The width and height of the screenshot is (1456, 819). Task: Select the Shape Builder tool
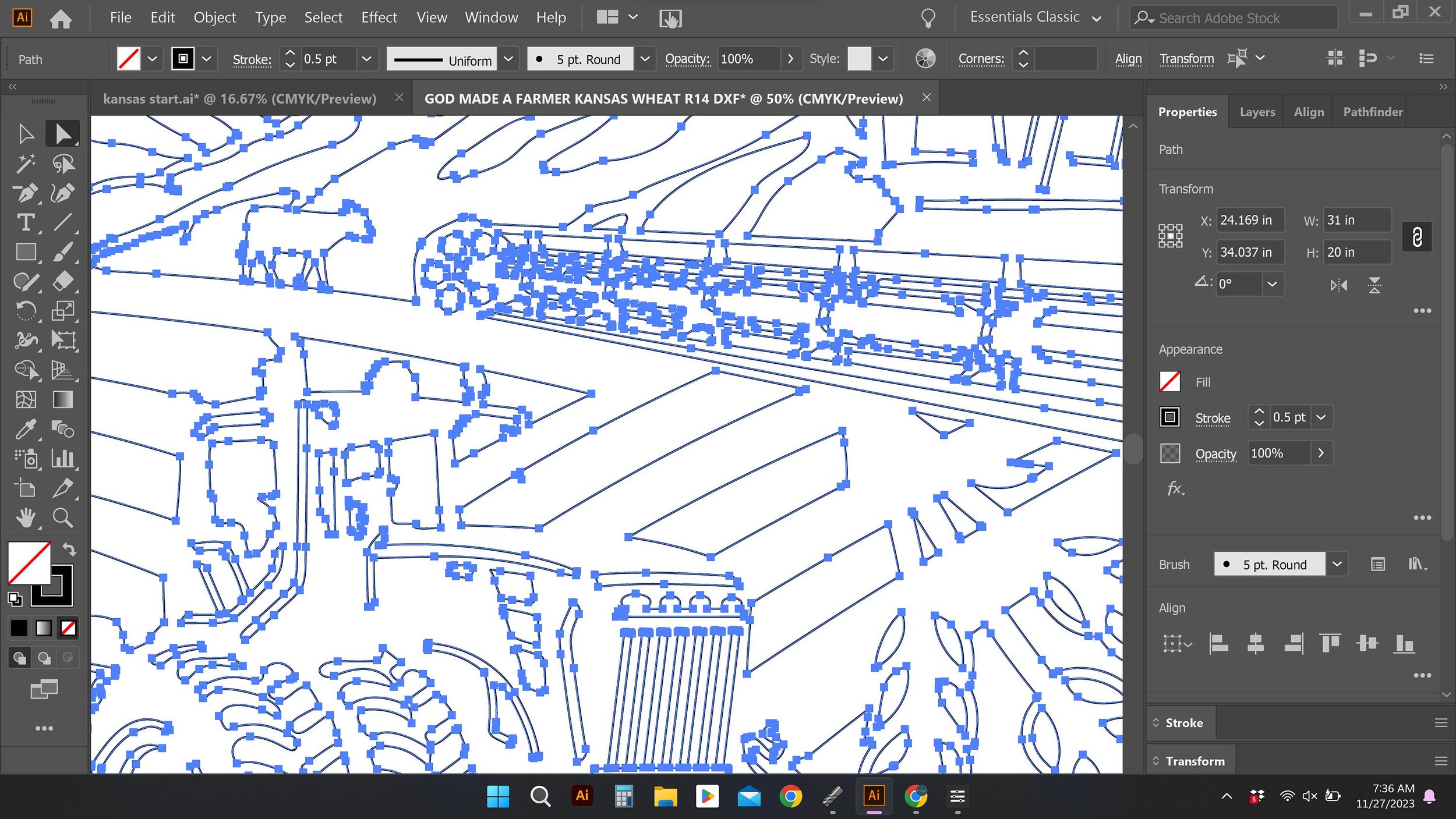[26, 370]
